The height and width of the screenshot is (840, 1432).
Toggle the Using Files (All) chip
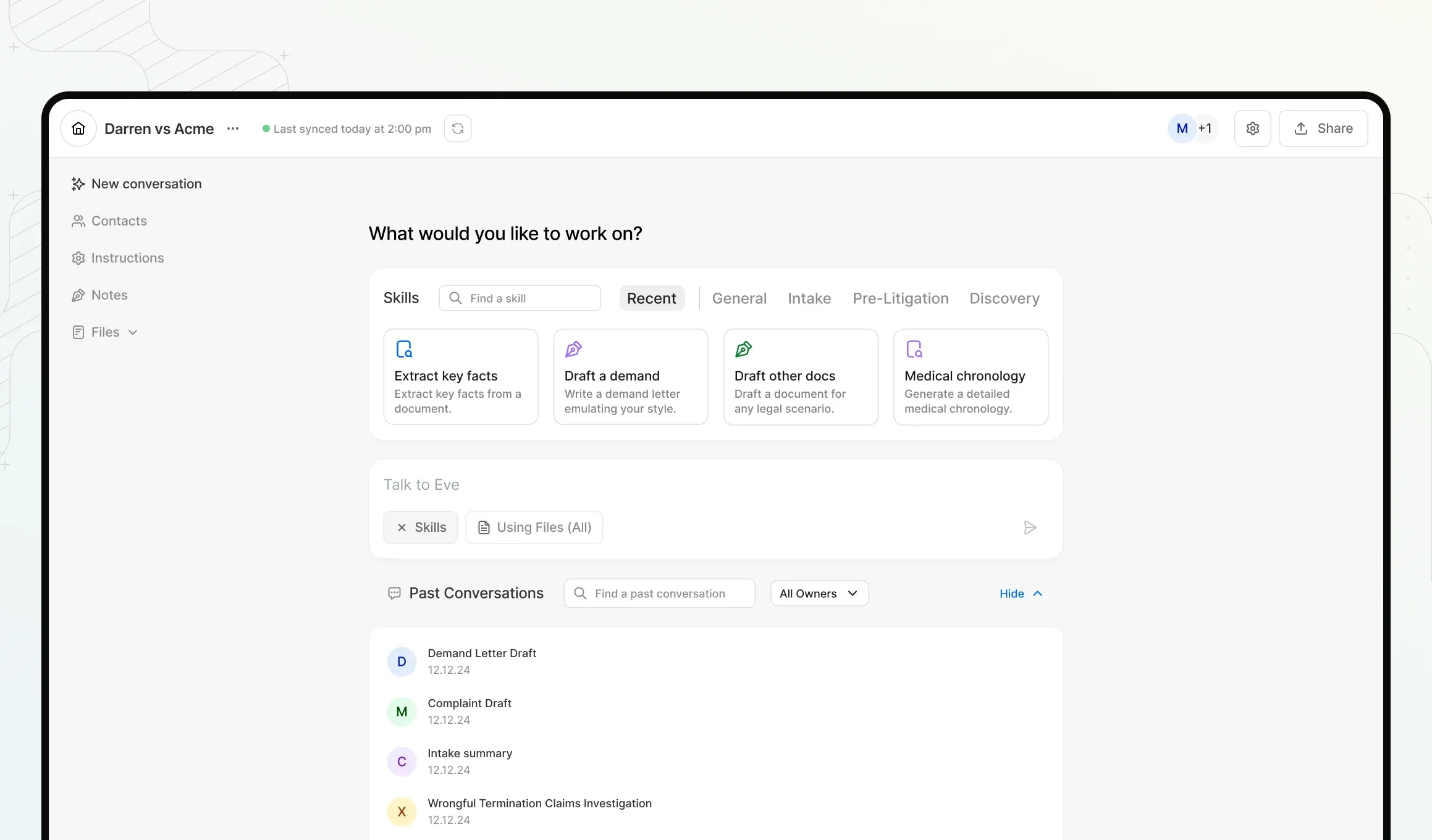click(x=534, y=527)
